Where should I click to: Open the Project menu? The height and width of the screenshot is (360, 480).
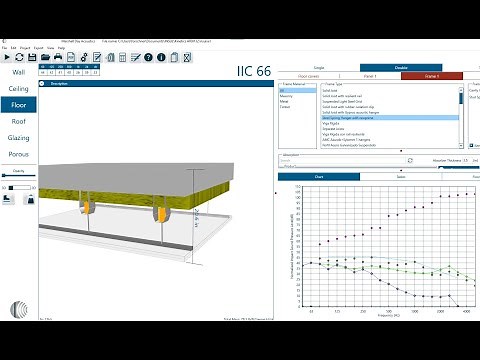click(x=25, y=48)
